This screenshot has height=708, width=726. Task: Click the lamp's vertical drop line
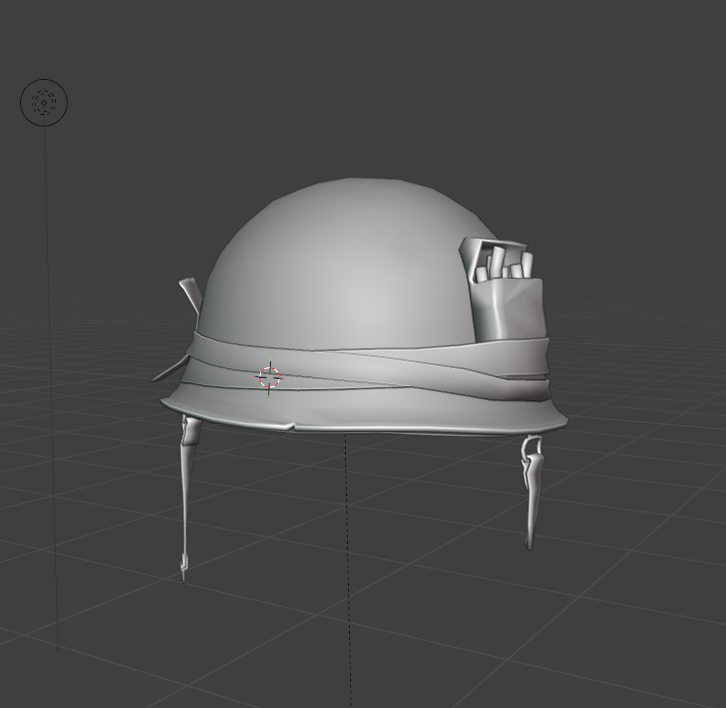coord(51,400)
